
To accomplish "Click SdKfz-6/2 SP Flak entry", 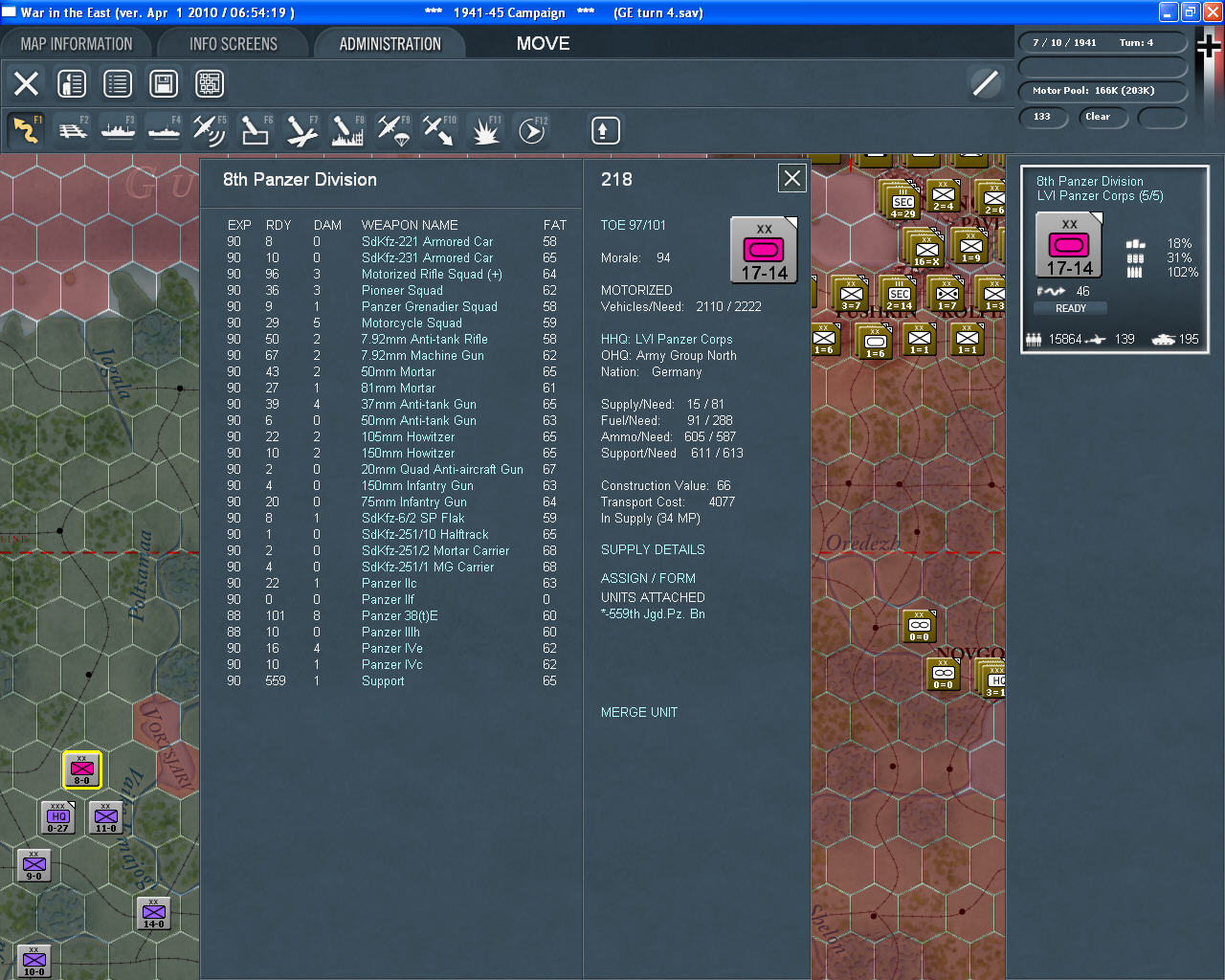I will [412, 518].
